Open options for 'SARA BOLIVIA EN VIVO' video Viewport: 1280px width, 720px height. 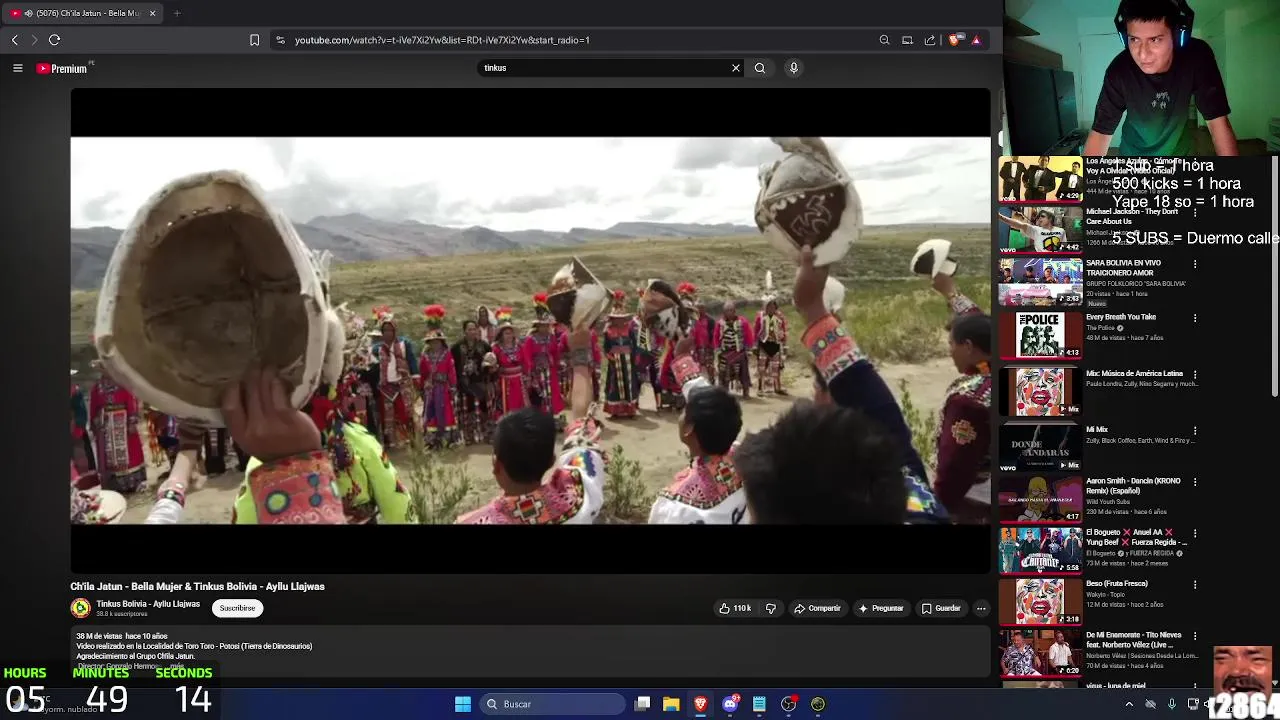[1195, 264]
